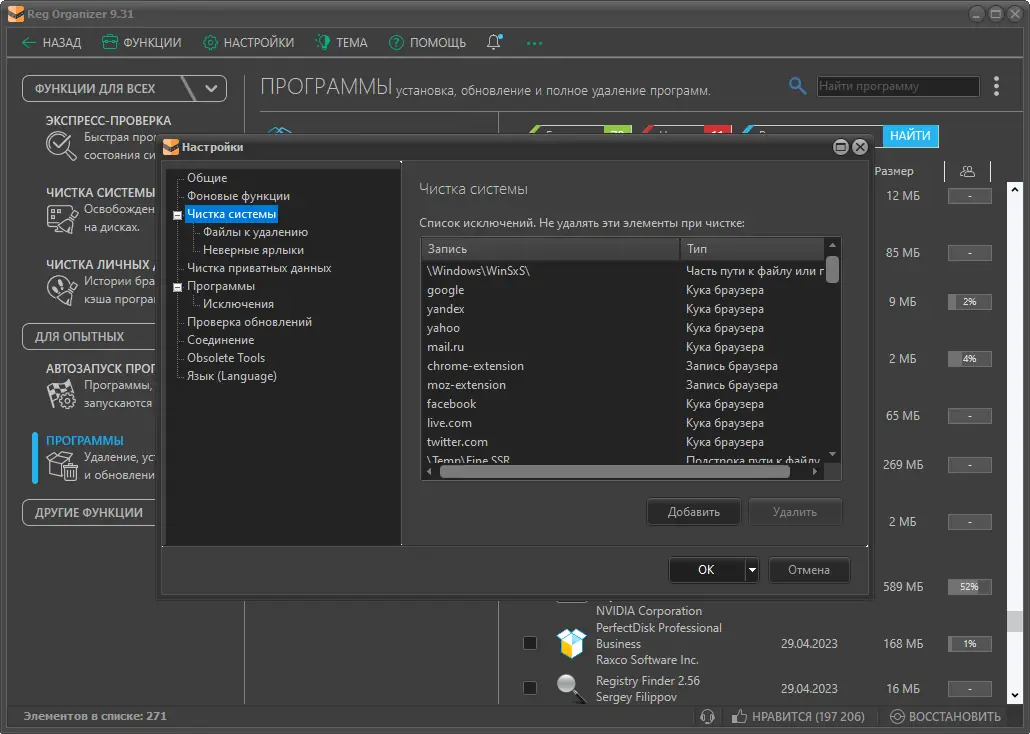
Task: Click the Программы box with trash icon
Action: [62, 465]
